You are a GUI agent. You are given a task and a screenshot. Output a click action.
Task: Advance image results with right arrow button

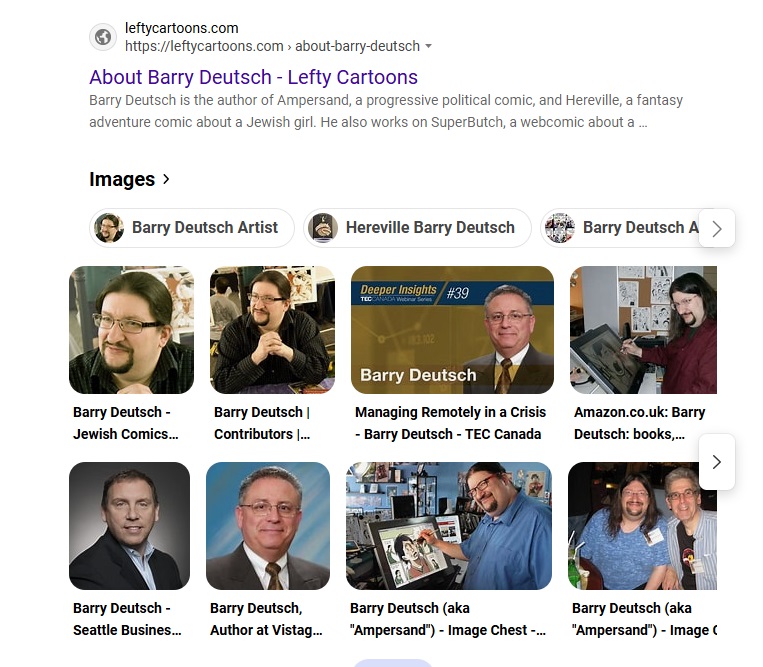pos(717,462)
